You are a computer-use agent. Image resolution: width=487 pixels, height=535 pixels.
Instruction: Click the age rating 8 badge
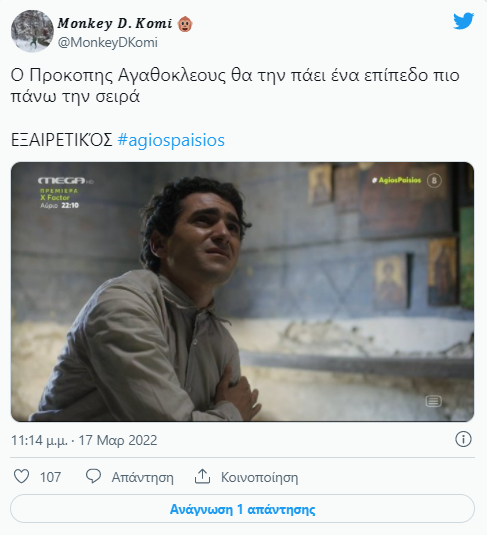coord(434,180)
